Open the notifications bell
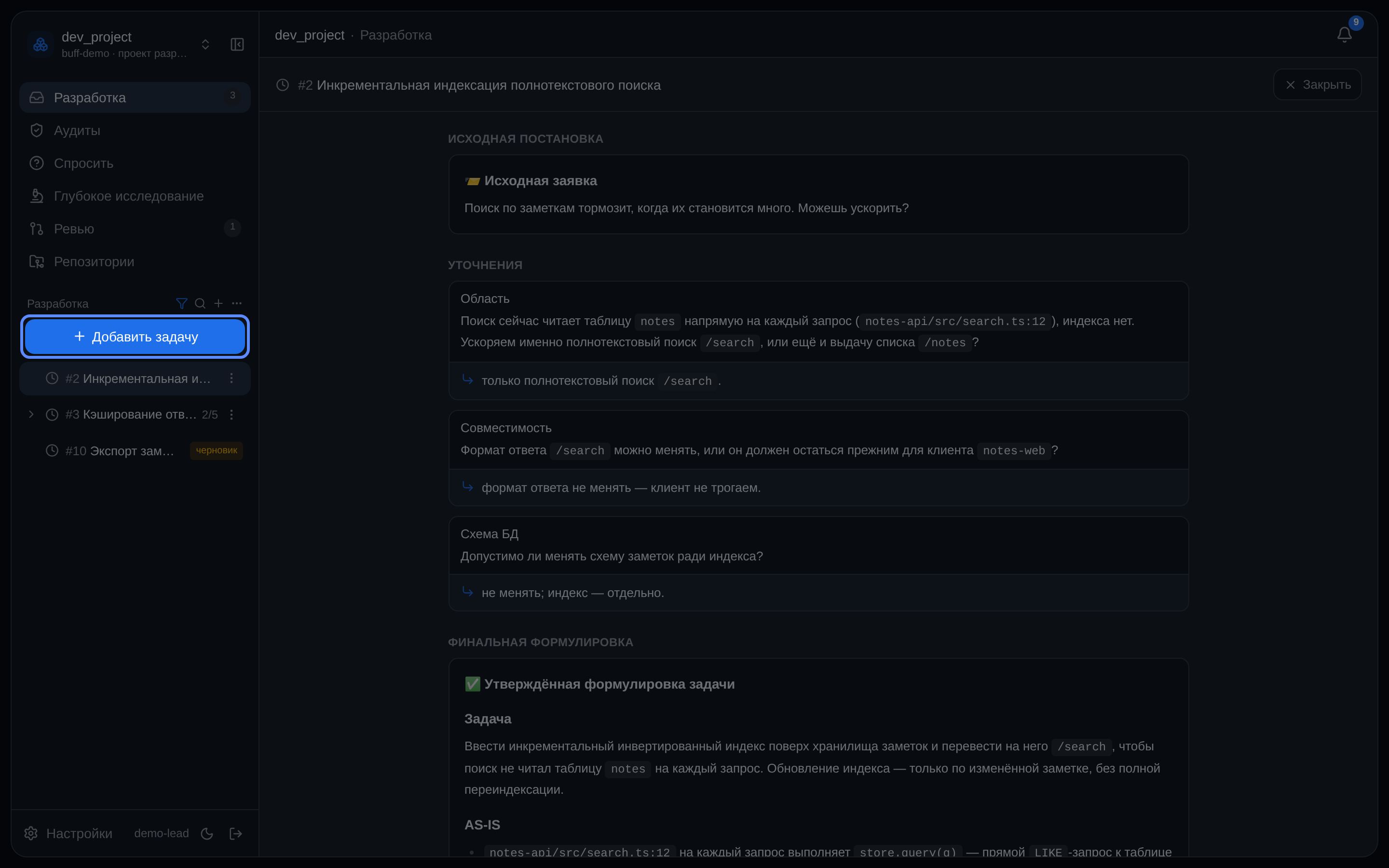This screenshot has width=1389, height=868. (x=1344, y=35)
